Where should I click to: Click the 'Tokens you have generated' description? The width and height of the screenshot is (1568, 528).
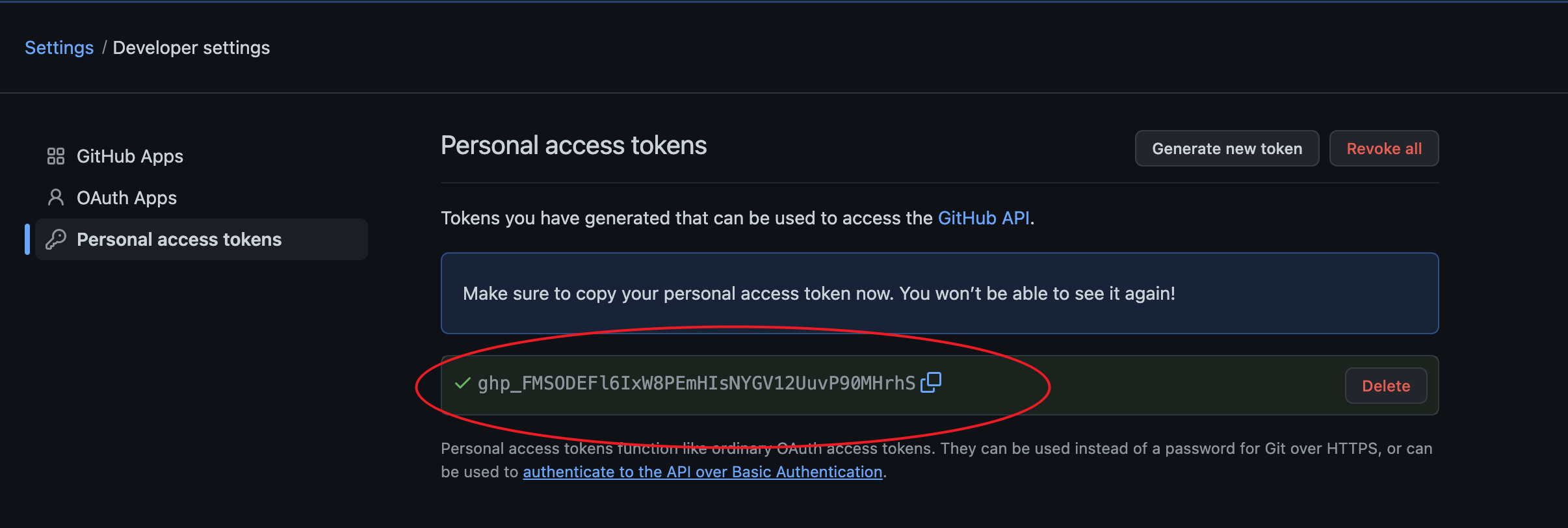tap(738, 218)
